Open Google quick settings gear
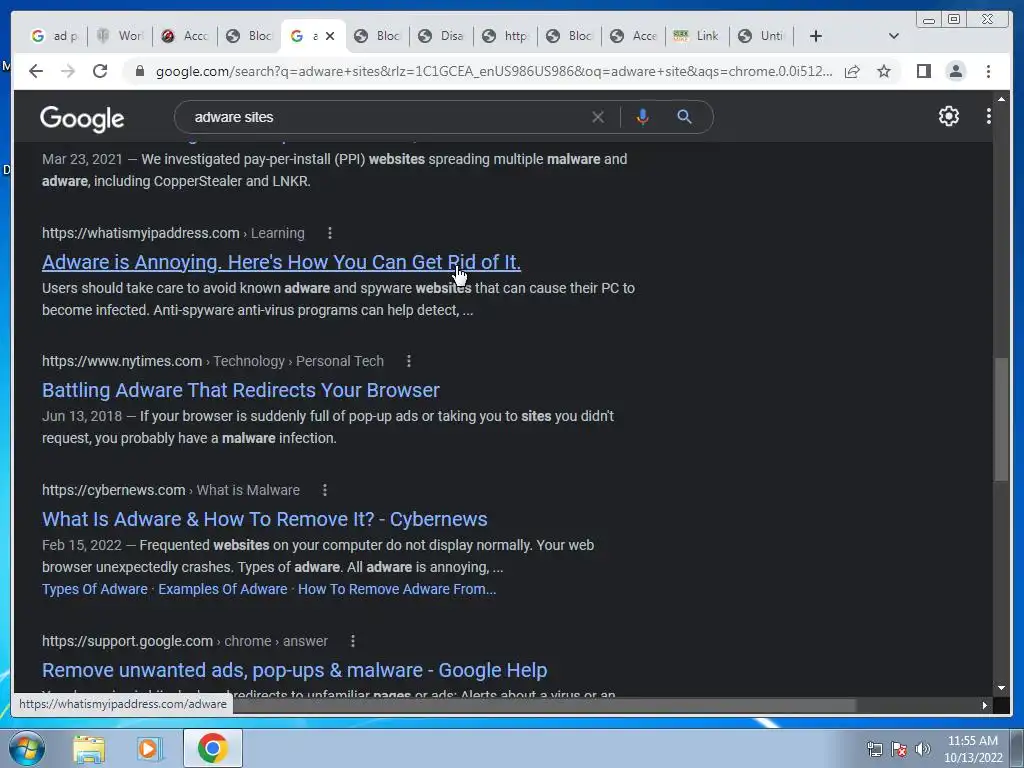Viewport: 1024px width, 768px height. (948, 116)
